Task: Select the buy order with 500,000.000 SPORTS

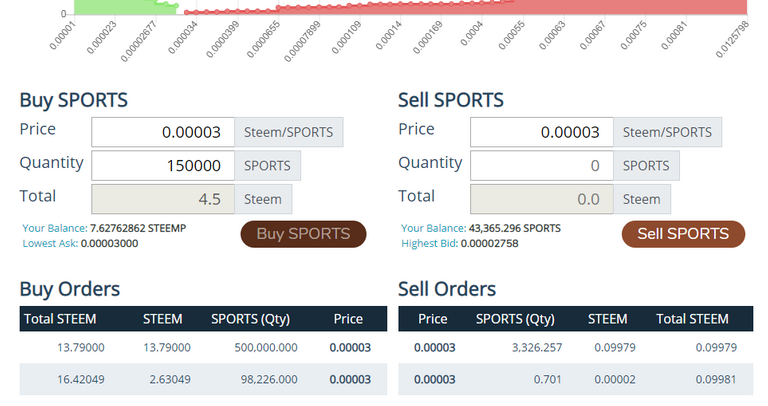Action: pos(203,348)
